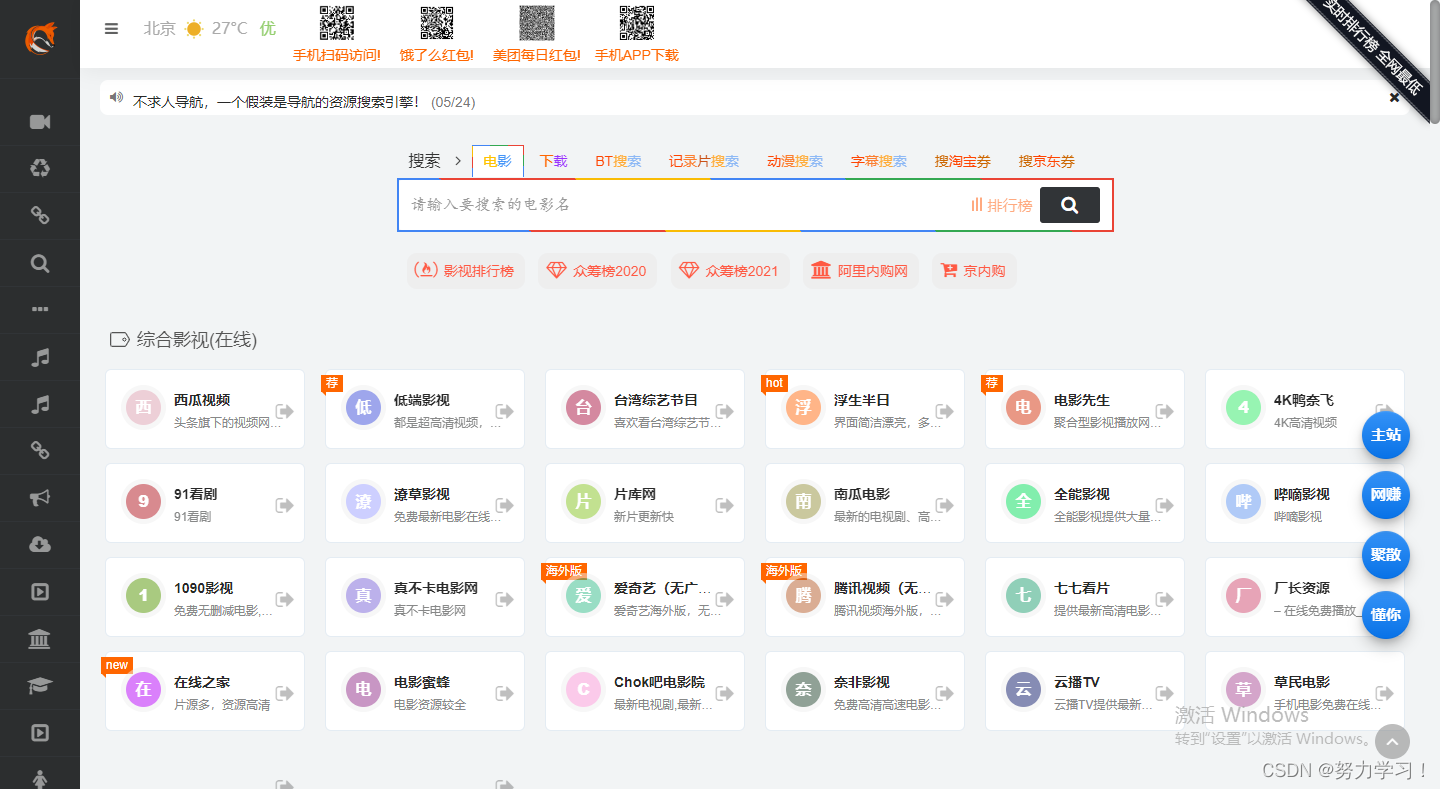Click the scroll-to-top arrow button

pyautogui.click(x=1392, y=742)
